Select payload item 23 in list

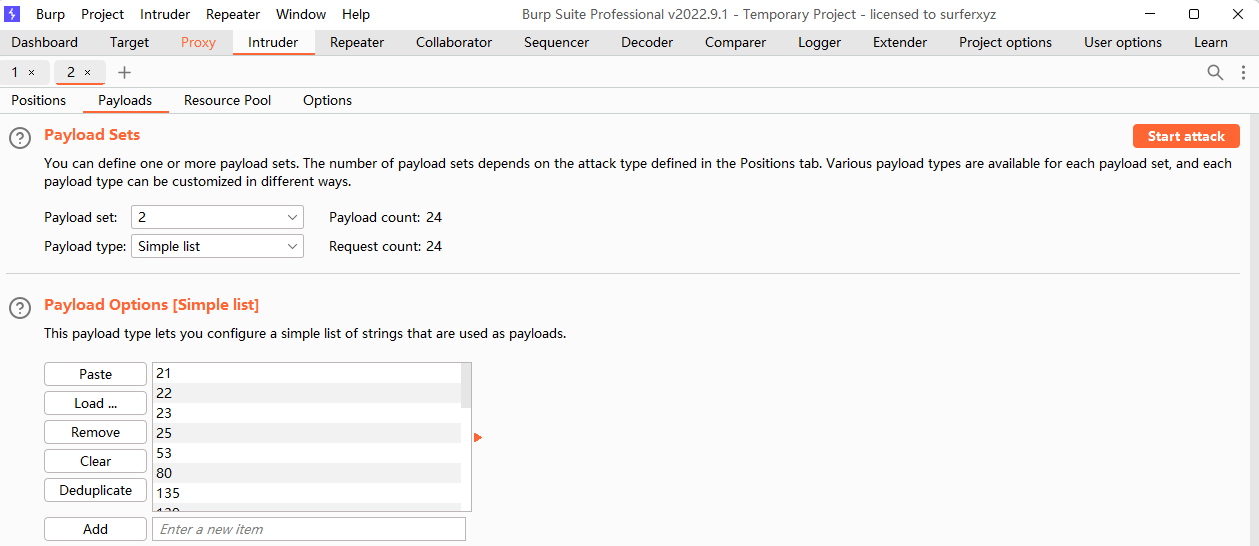click(306, 413)
